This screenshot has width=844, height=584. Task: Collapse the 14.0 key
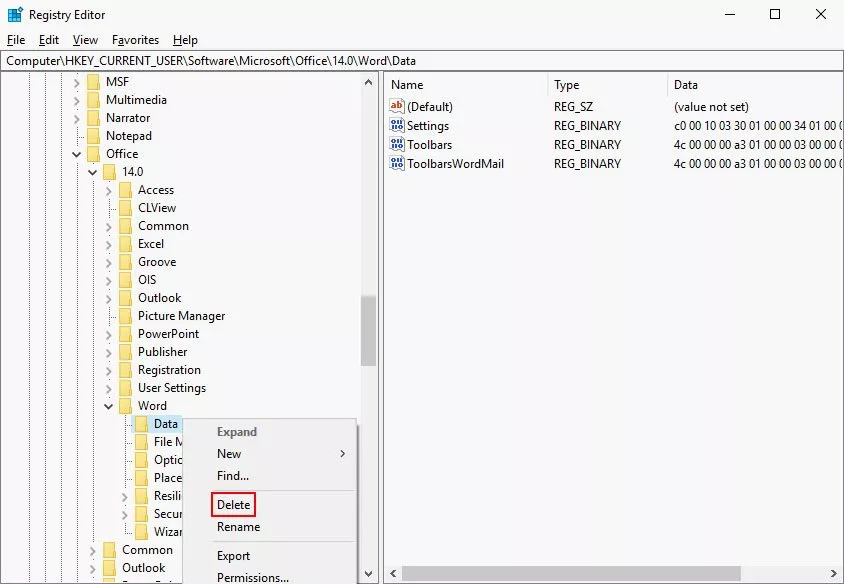93,172
